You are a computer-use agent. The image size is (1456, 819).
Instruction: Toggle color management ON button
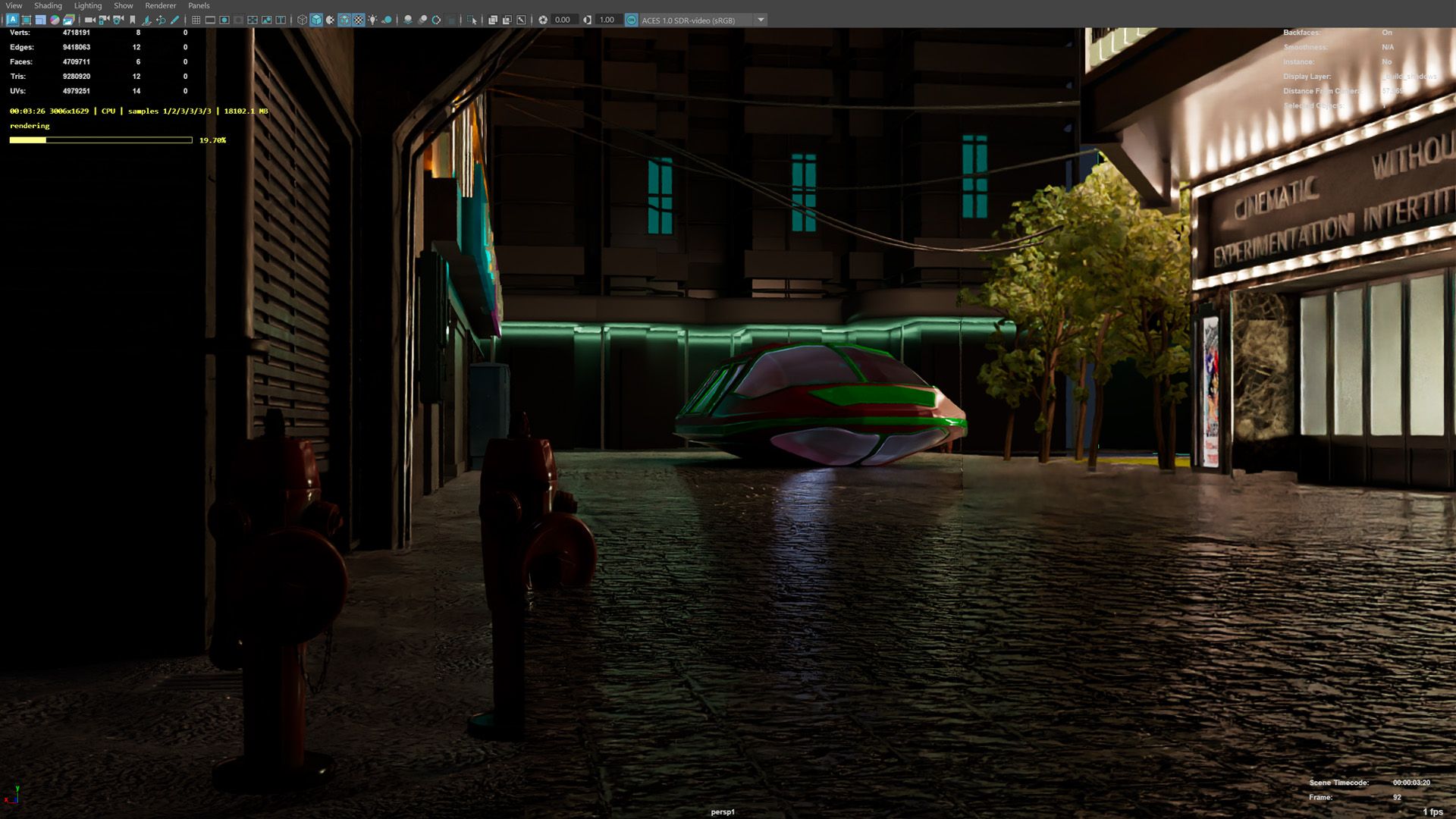click(x=631, y=20)
